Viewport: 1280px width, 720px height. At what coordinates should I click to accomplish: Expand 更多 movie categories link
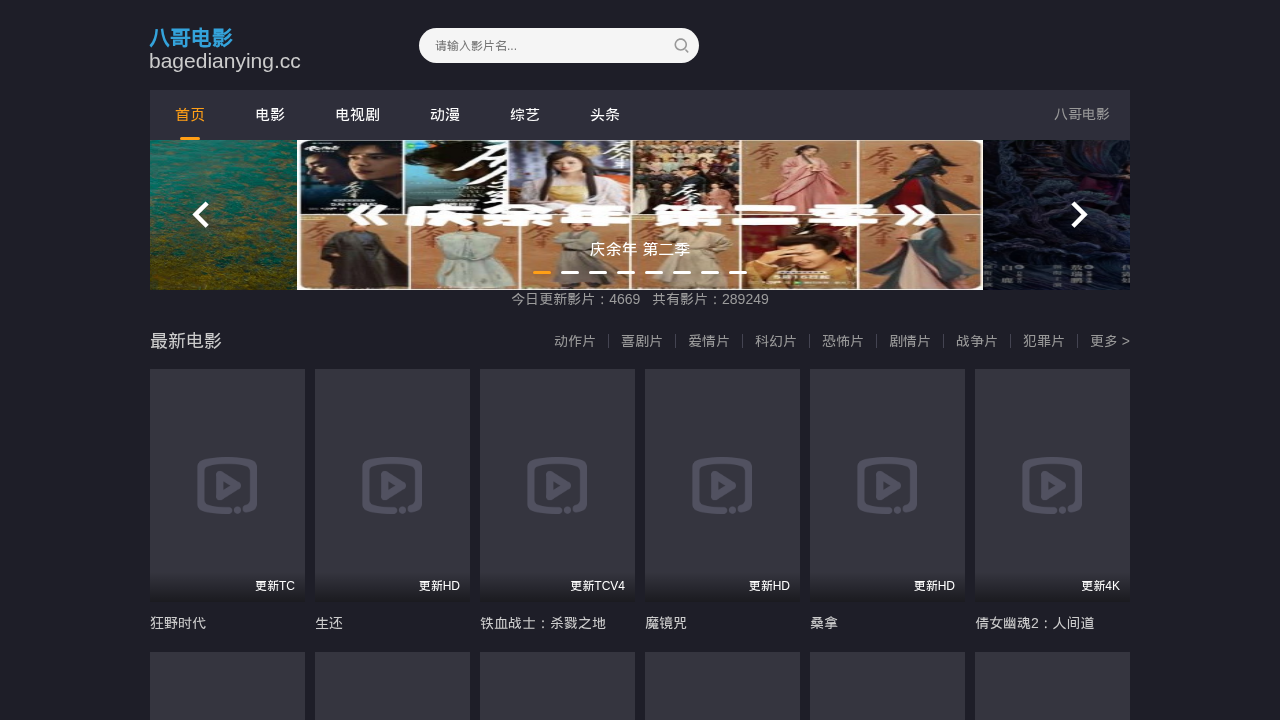click(x=1109, y=341)
